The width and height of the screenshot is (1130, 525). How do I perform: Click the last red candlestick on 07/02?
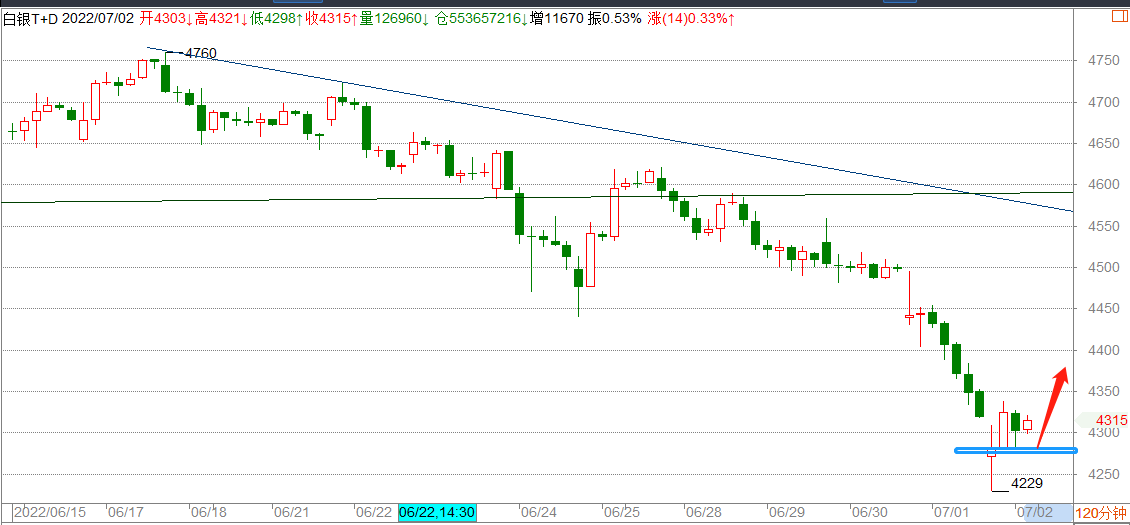tap(1028, 425)
